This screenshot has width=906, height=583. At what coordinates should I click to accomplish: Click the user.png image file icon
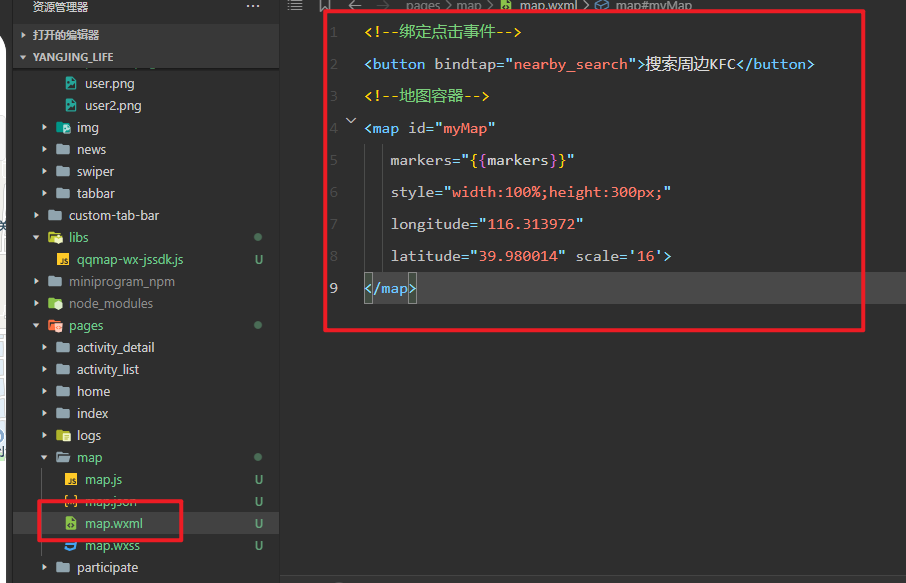point(71,83)
